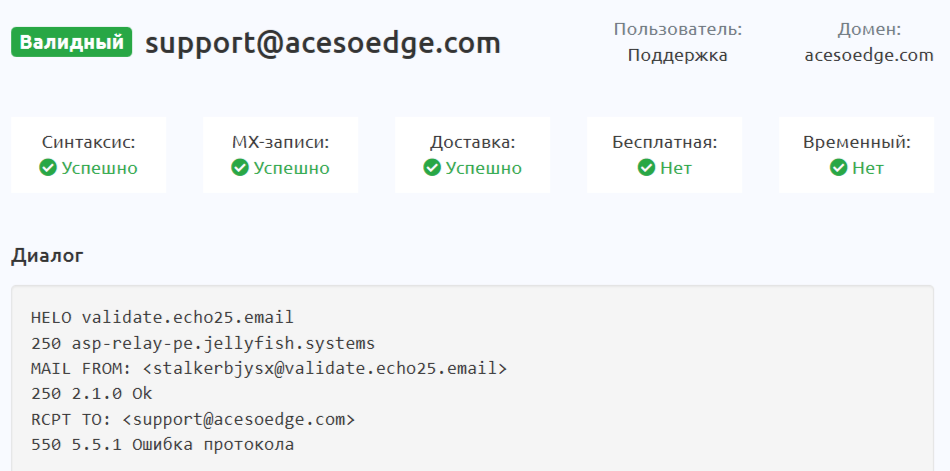Click the Домен label
This screenshot has height=471, width=950.
[869, 29]
